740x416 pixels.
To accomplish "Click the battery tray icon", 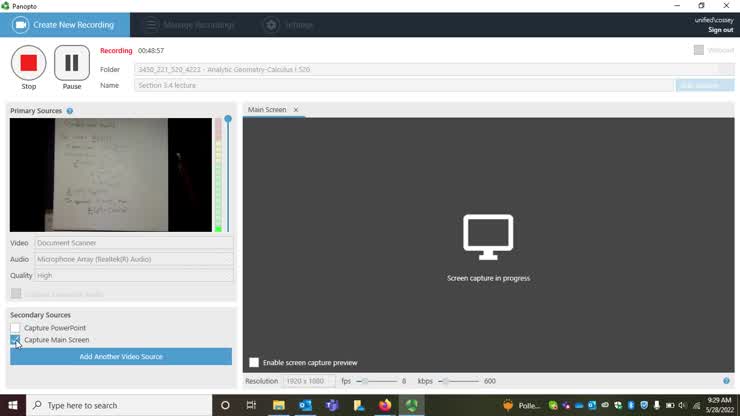I will [670, 405].
